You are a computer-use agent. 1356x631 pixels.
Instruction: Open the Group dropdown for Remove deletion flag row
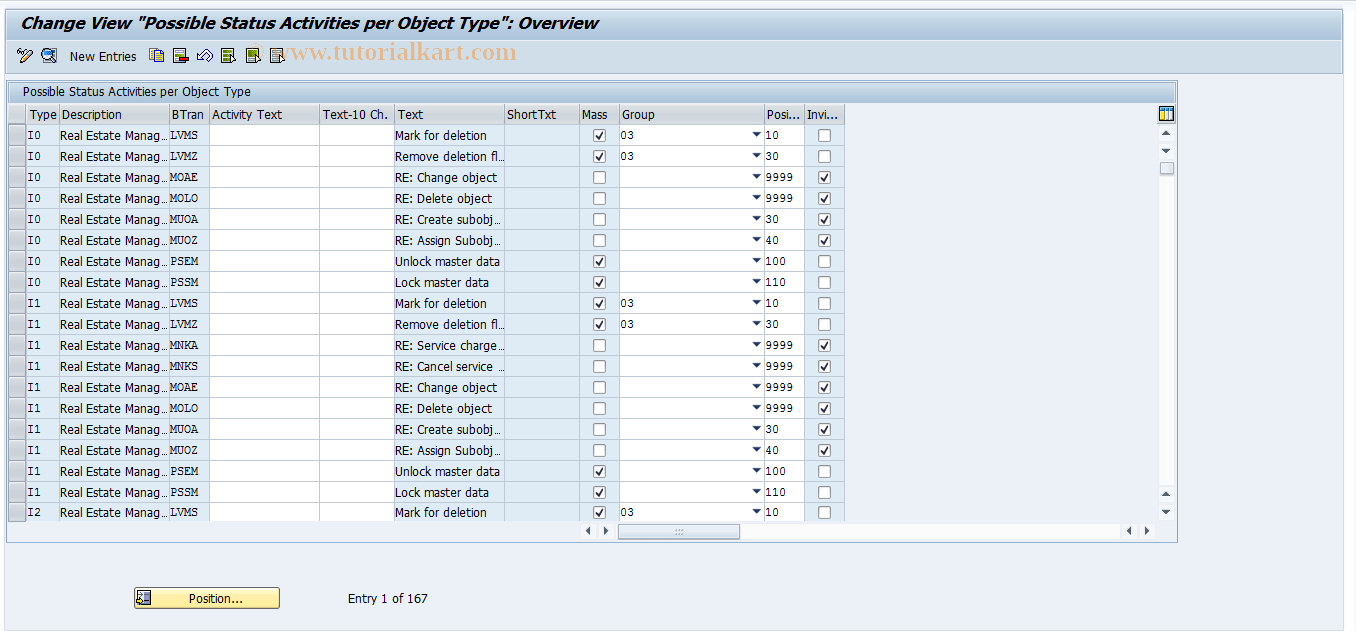[x=757, y=156]
